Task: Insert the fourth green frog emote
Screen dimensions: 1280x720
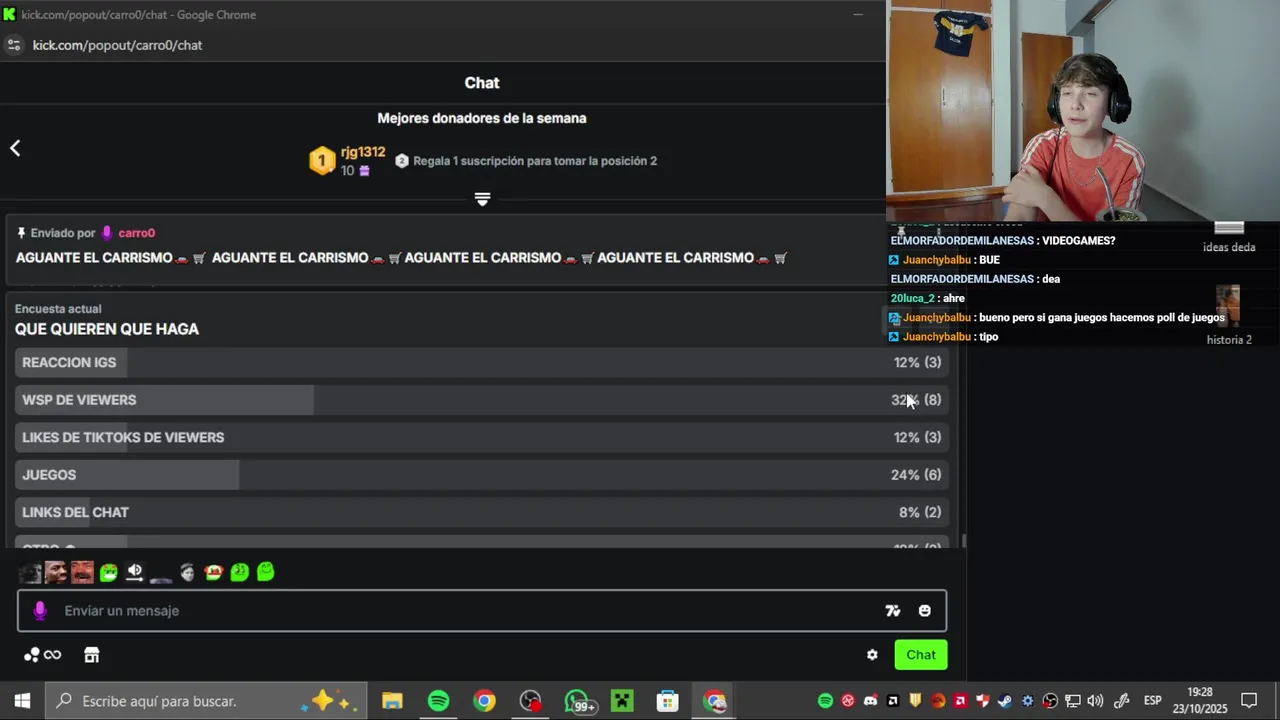Action: tap(108, 573)
